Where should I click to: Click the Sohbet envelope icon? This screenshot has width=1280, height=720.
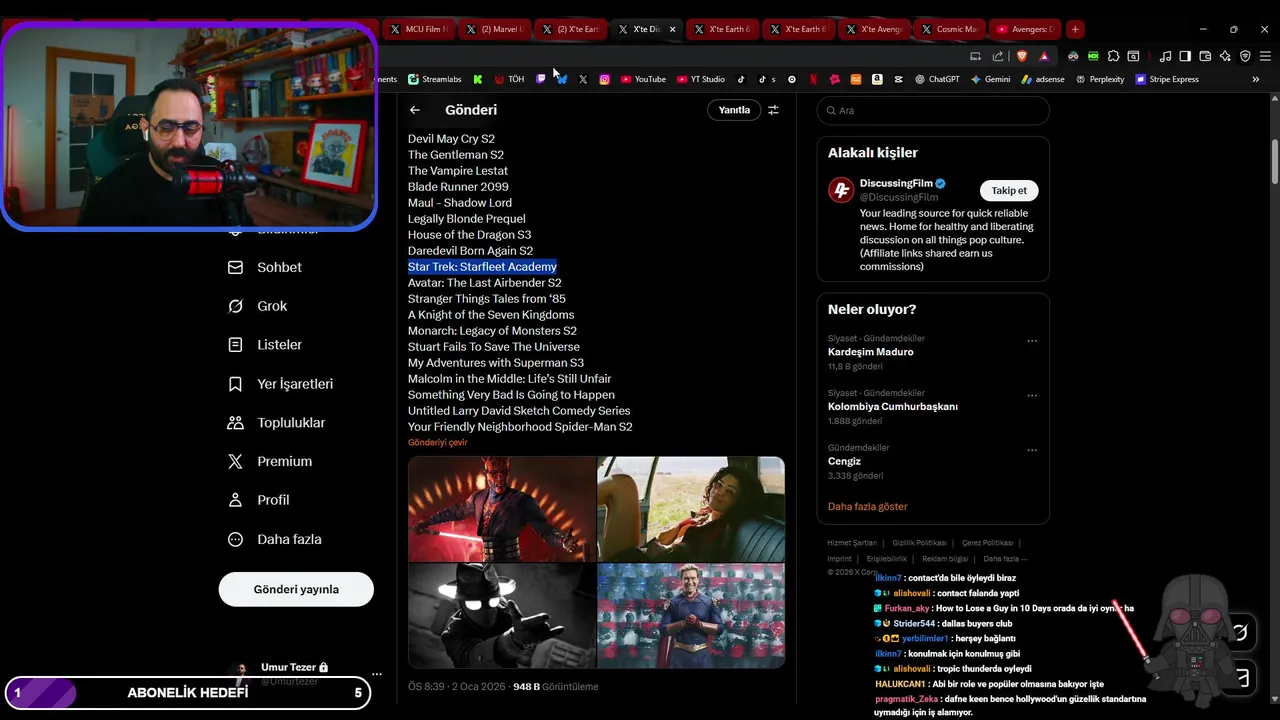235,267
